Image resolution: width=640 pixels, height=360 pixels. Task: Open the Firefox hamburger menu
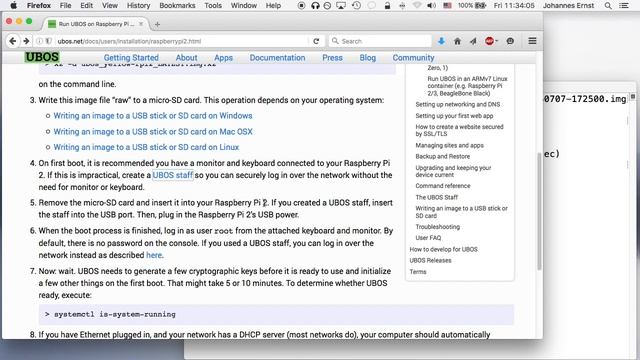coord(532,41)
